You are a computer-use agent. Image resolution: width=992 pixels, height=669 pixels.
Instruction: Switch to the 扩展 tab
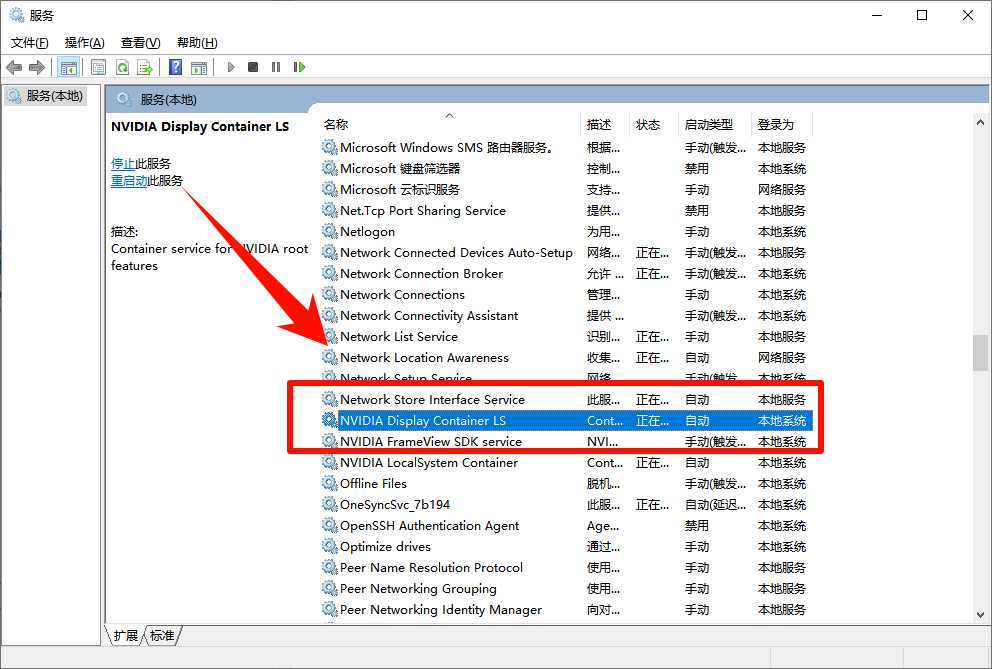[126, 635]
